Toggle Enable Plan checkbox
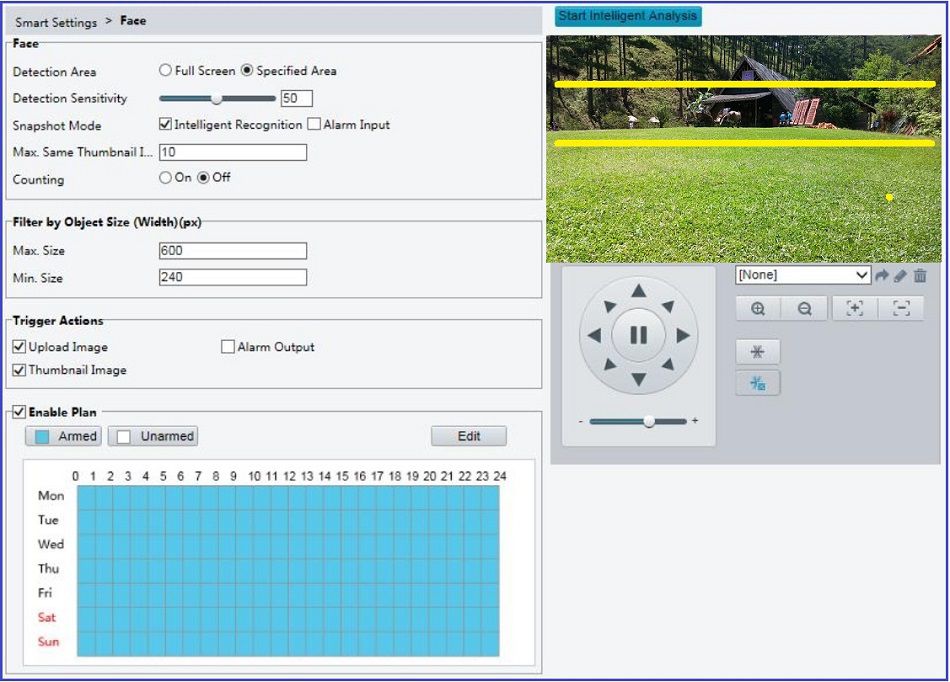 tap(19, 412)
